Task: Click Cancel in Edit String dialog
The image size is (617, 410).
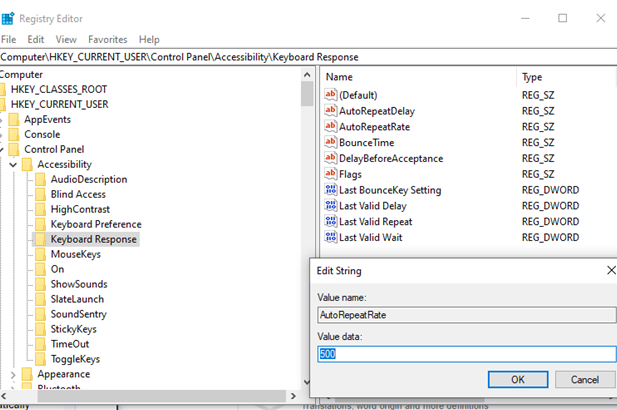Action: coord(585,379)
